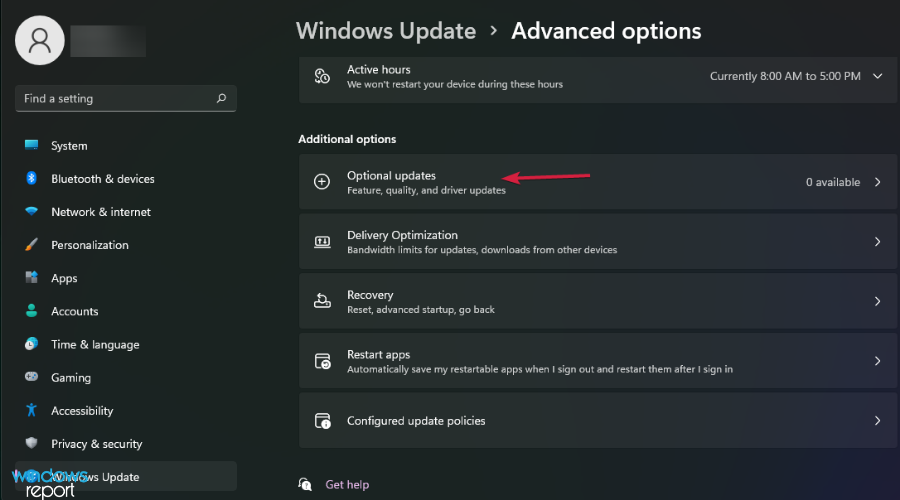Click the Optional updates plus icon
Viewport: 900px width, 500px height.
322,182
